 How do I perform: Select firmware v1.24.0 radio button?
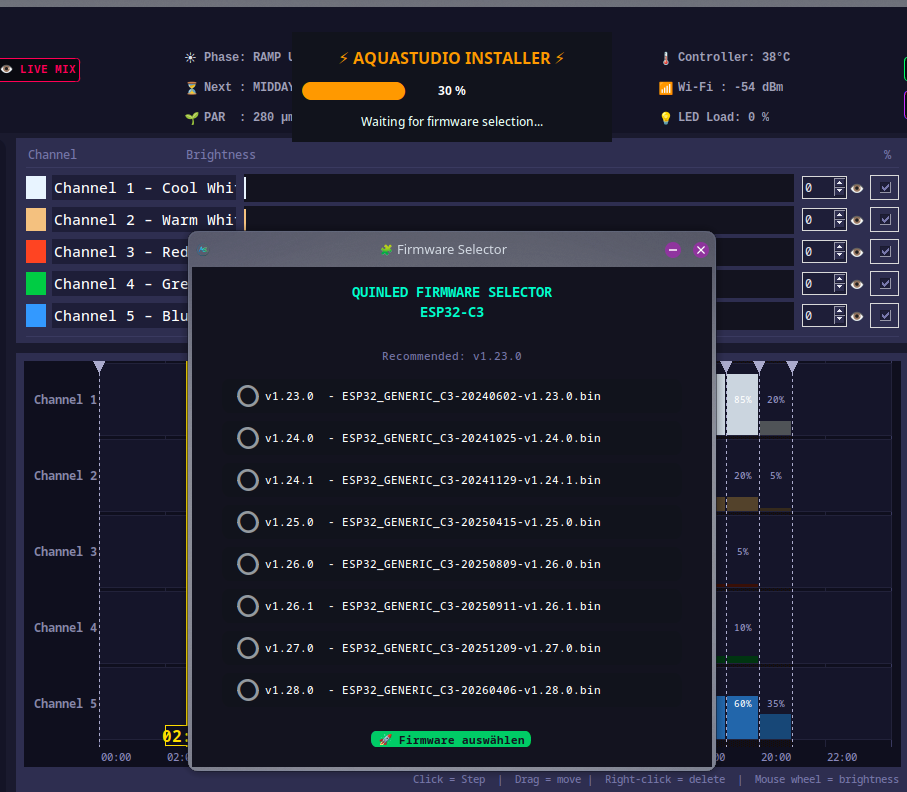(248, 438)
